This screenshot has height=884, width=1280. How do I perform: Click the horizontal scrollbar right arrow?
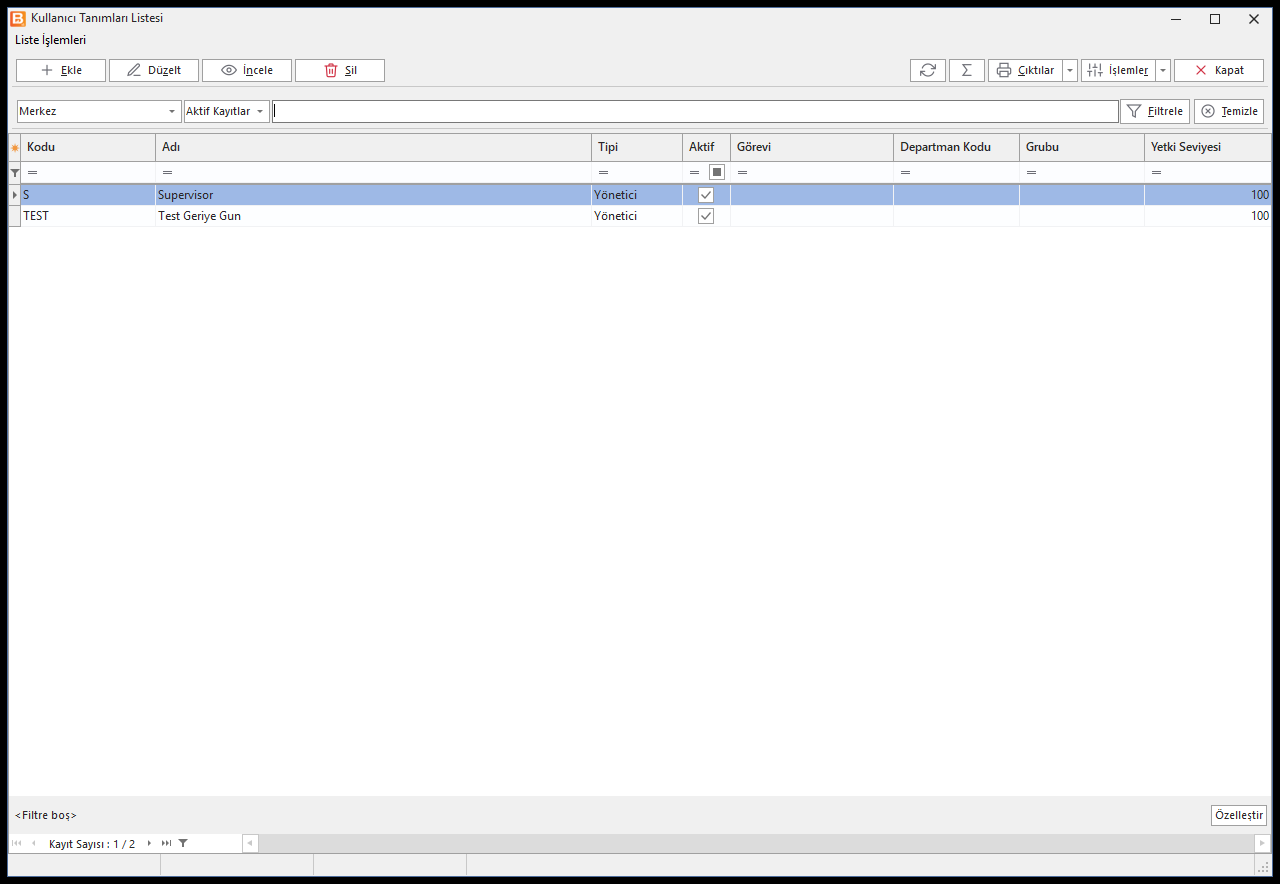point(1263,843)
